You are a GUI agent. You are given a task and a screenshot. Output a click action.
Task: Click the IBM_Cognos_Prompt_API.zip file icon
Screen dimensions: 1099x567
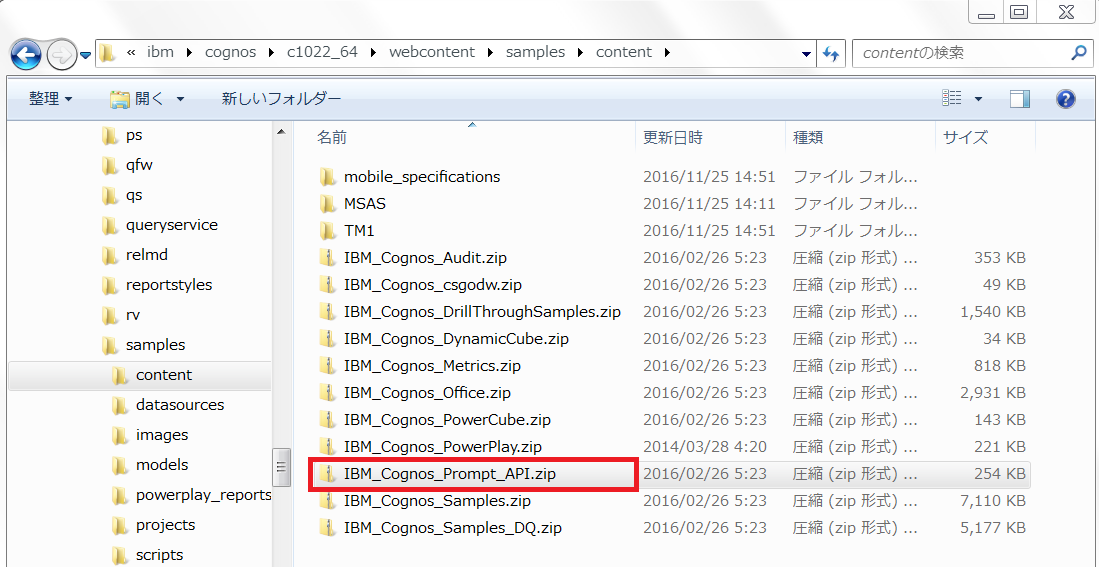click(x=327, y=474)
